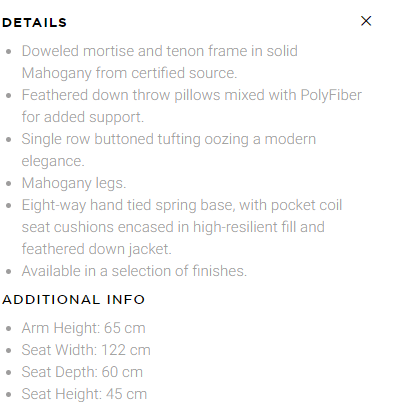Image resolution: width=417 pixels, height=402 pixels.
Task: Click the Eight-way hand tied spring base line
Action: point(182,205)
